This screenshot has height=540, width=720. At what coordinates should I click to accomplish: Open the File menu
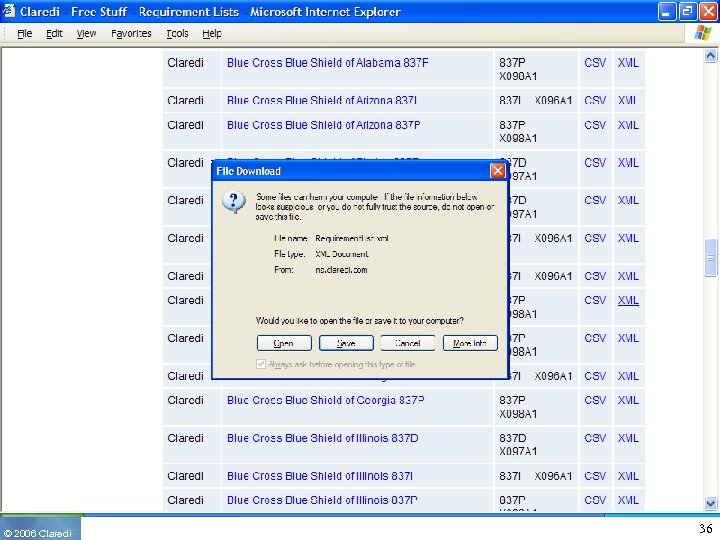coord(24,34)
